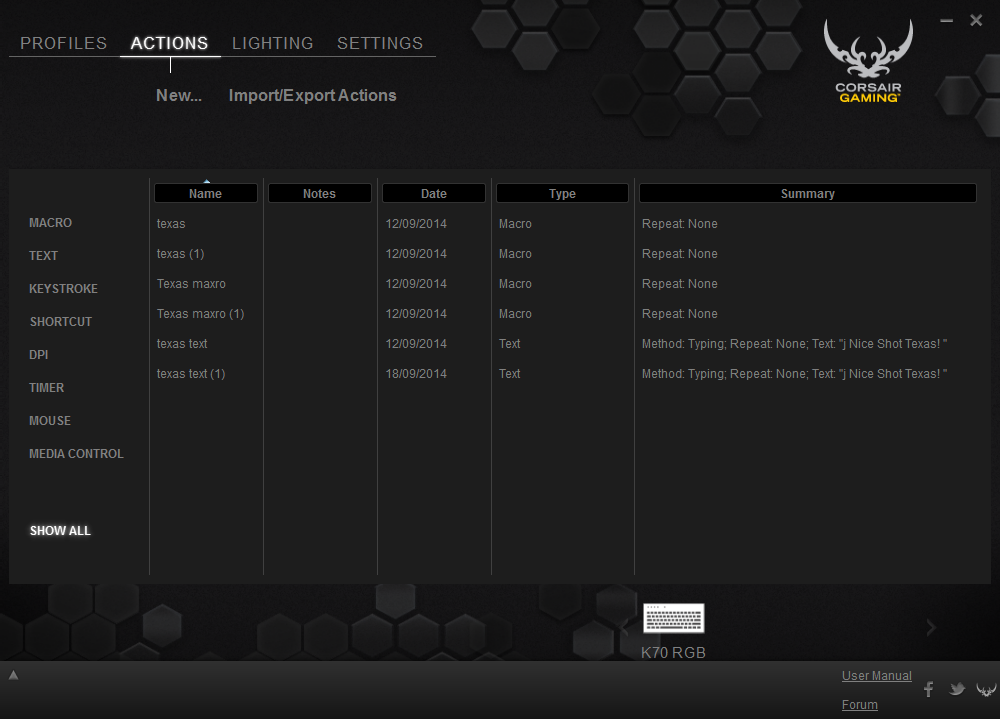Open the Forum link
The width and height of the screenshot is (1000, 719).
tap(859, 705)
